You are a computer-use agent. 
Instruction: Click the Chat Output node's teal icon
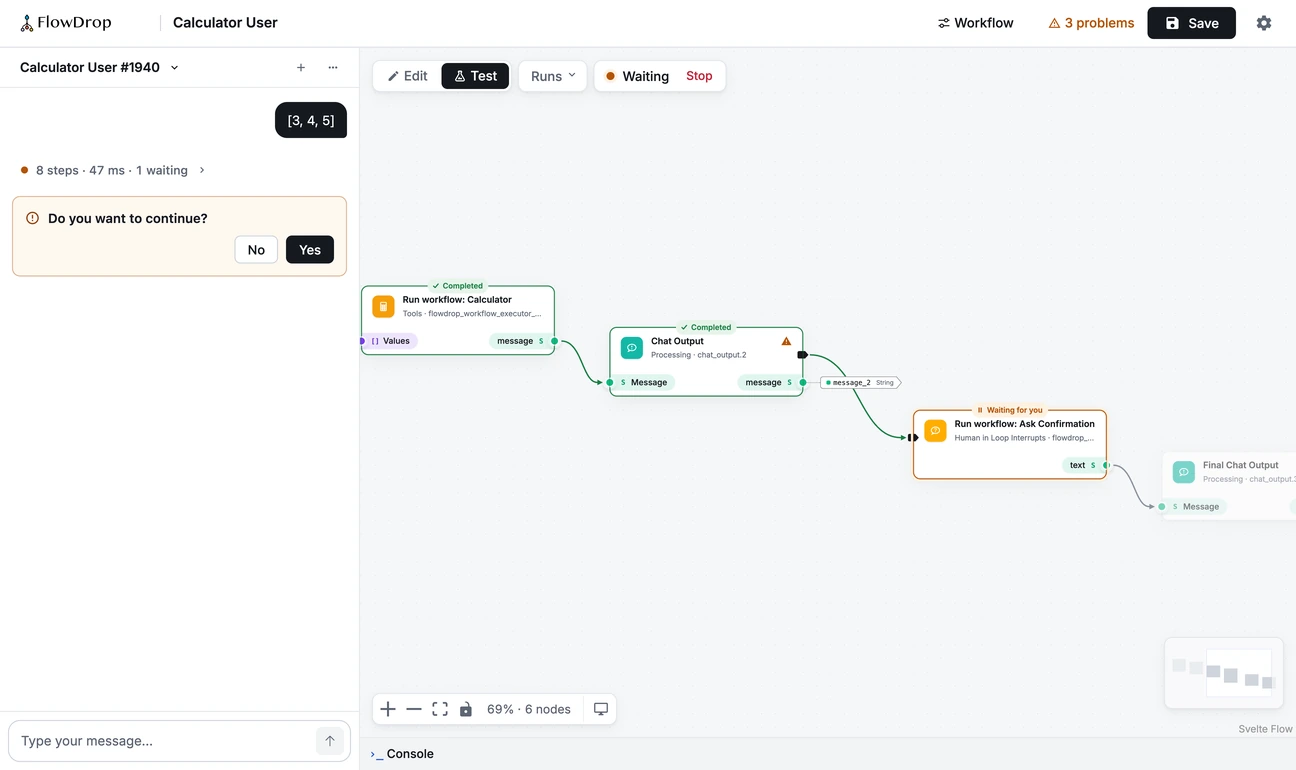[x=632, y=348]
